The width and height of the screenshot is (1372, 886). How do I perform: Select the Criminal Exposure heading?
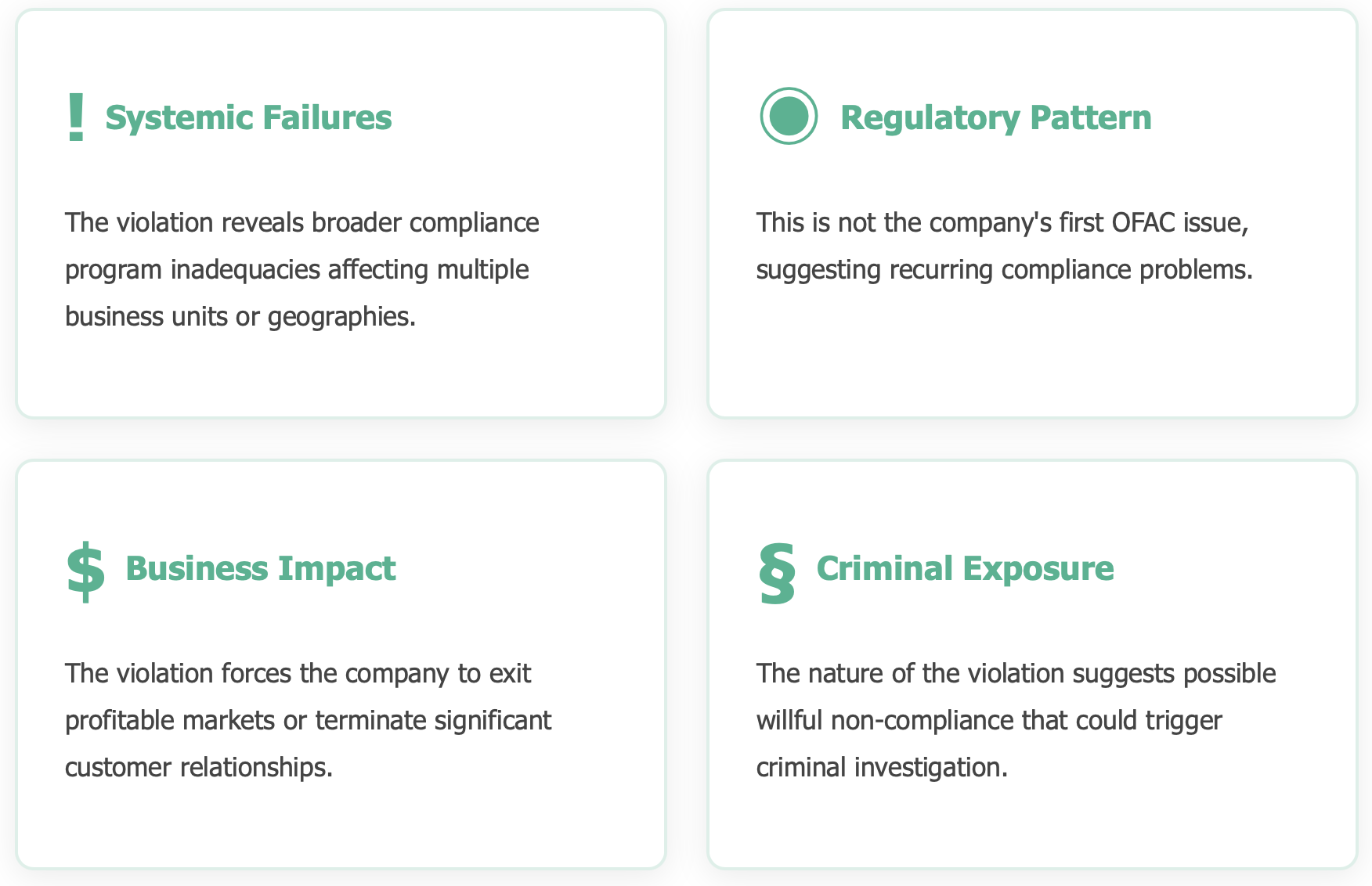[965, 568]
